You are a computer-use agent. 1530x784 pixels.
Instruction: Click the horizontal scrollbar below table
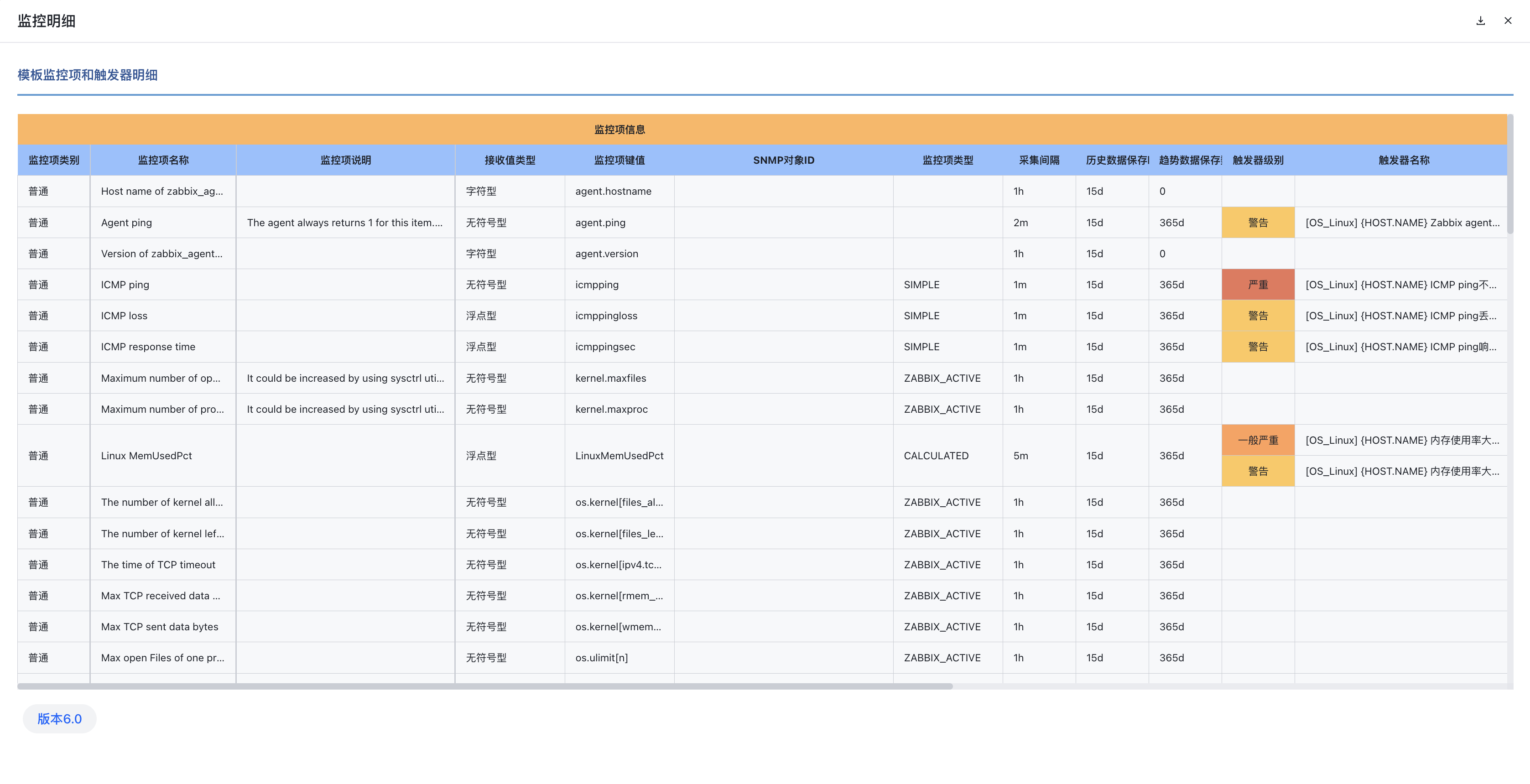point(484,686)
